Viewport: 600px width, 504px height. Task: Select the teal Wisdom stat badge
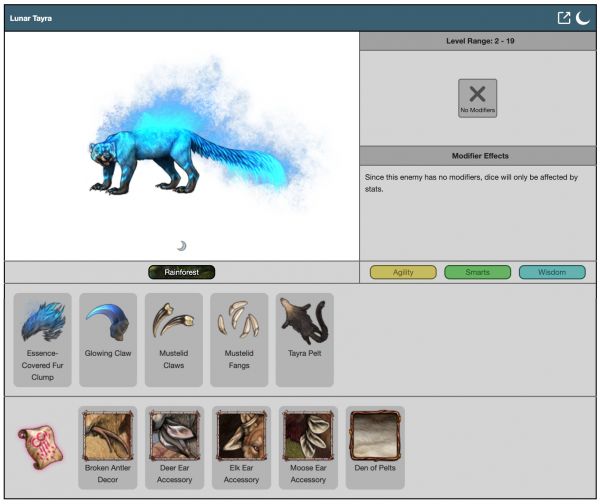552,272
